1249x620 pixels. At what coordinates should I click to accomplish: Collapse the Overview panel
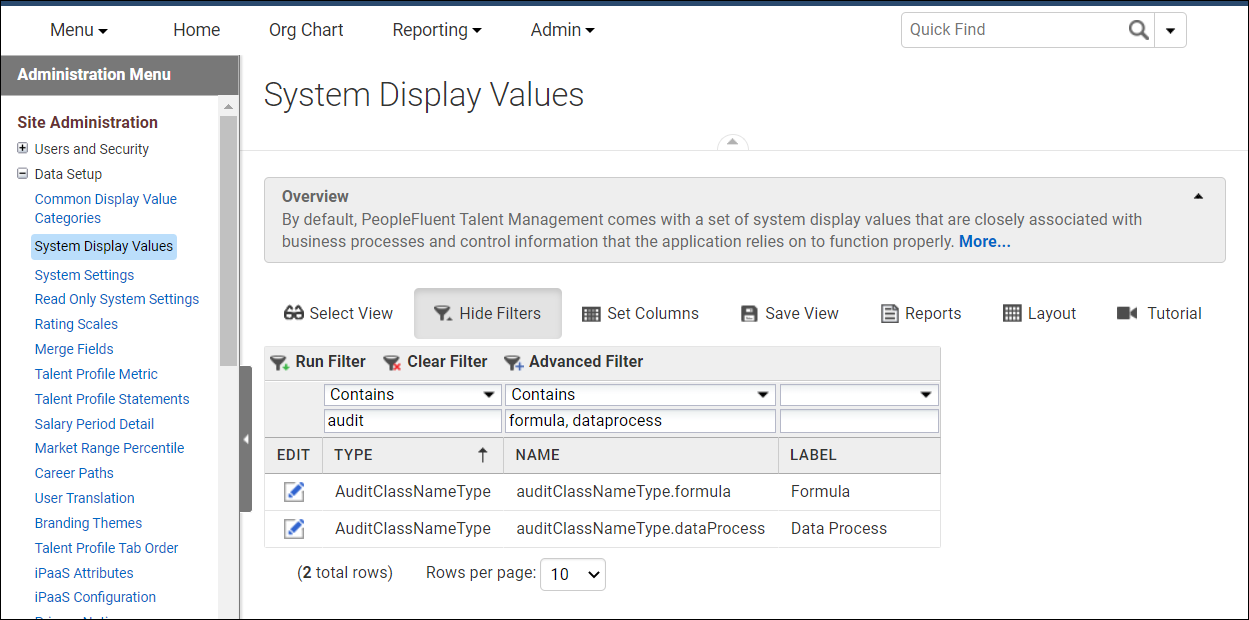point(1198,196)
